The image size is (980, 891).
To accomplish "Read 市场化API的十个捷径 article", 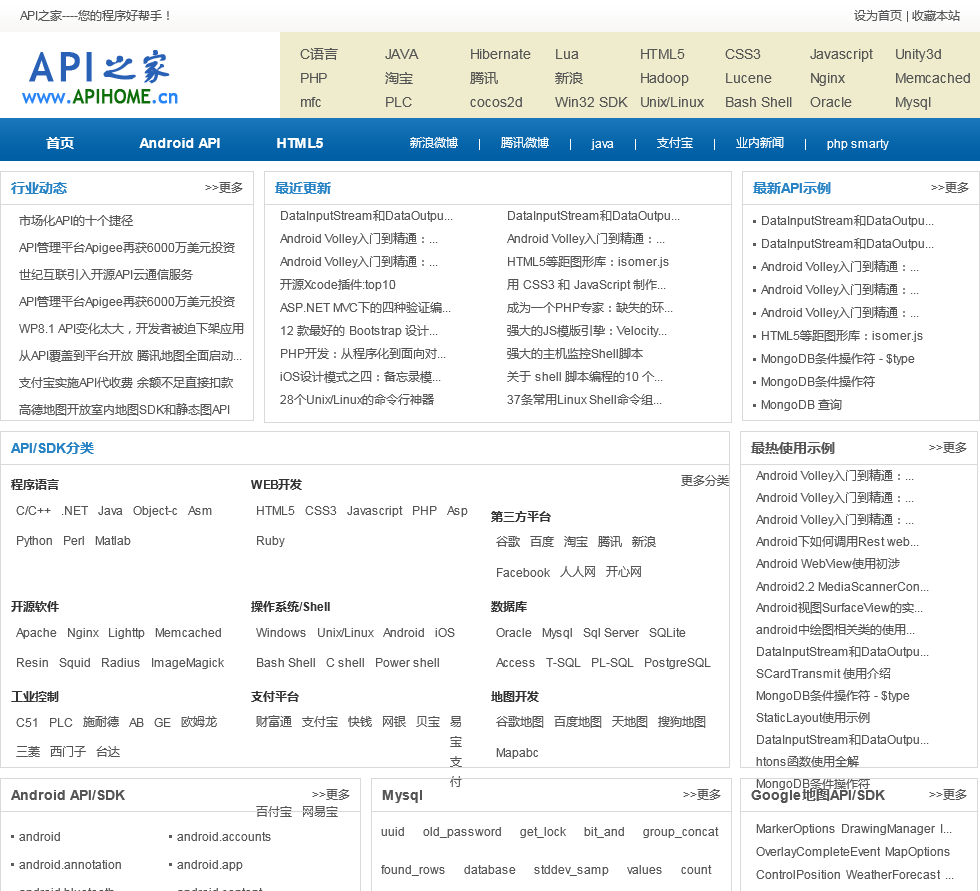I will click(x=76, y=221).
